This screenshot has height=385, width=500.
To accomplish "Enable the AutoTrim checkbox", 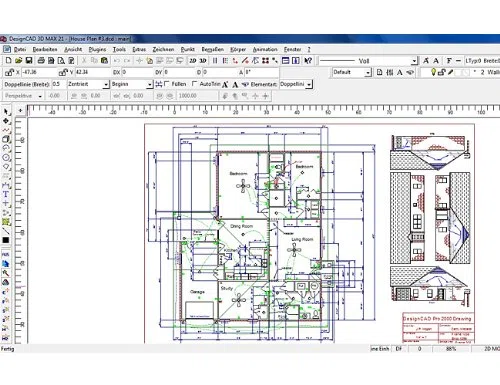I will pyautogui.click(x=195, y=84).
